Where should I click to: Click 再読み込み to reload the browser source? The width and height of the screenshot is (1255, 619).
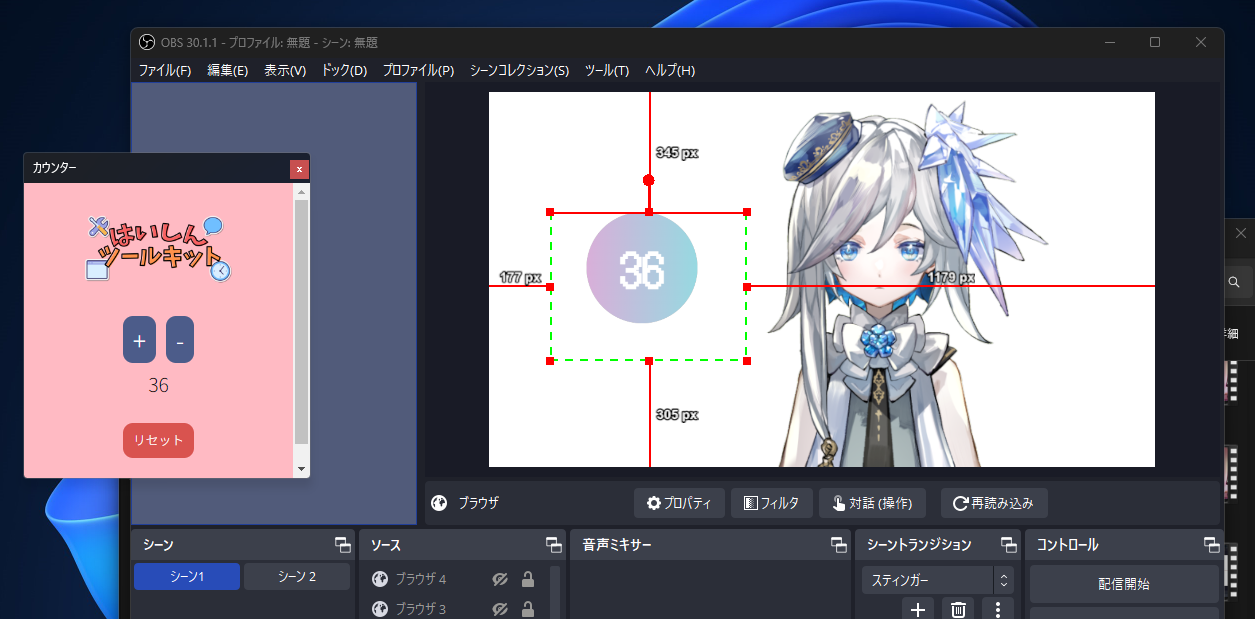point(994,503)
